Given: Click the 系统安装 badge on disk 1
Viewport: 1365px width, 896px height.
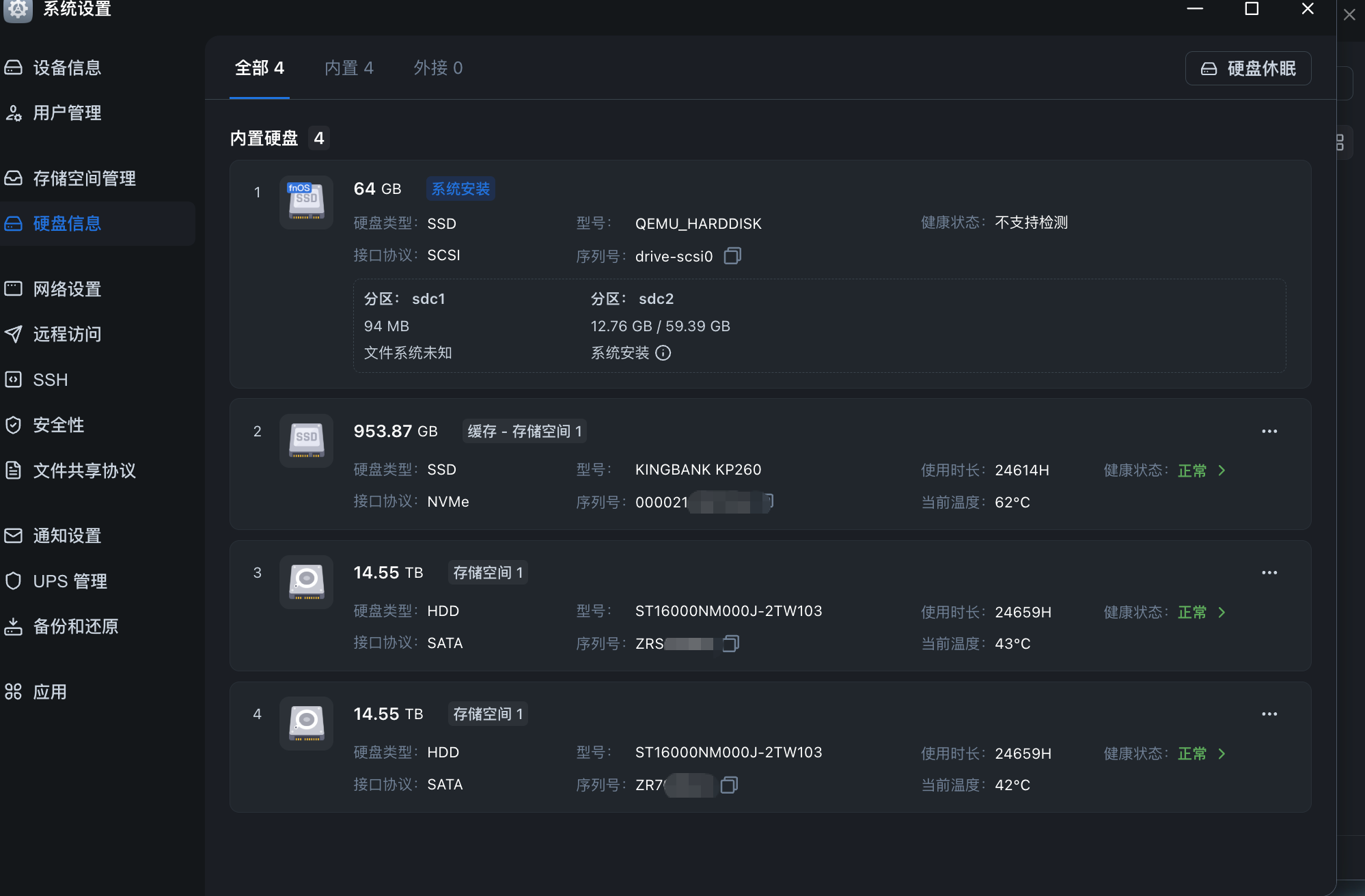Looking at the screenshot, I should [460, 189].
